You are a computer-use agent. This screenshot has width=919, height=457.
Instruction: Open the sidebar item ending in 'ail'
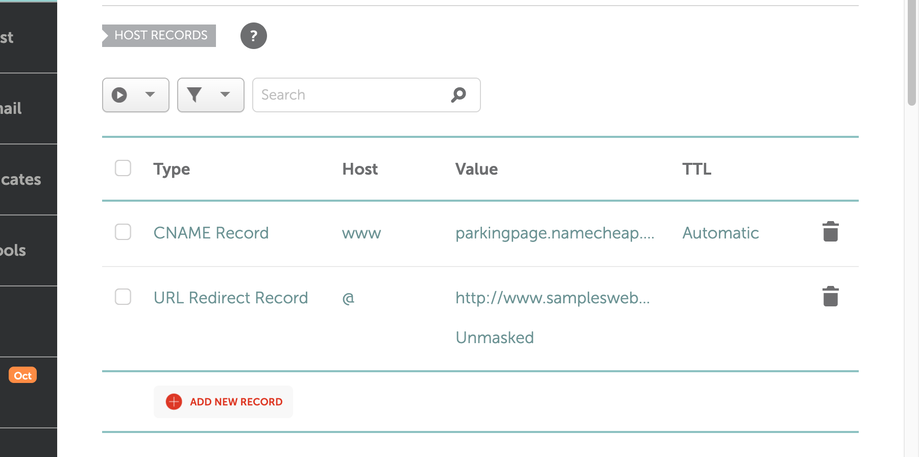click(x=28, y=108)
